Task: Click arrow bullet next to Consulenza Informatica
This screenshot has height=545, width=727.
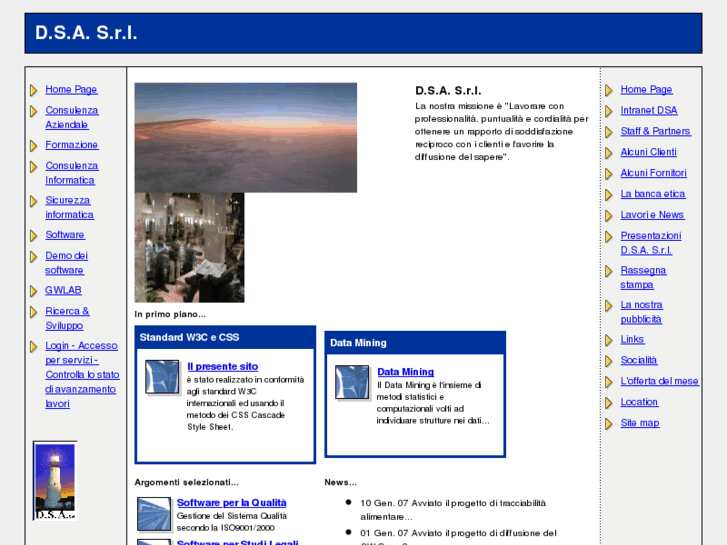Action: coord(33,166)
